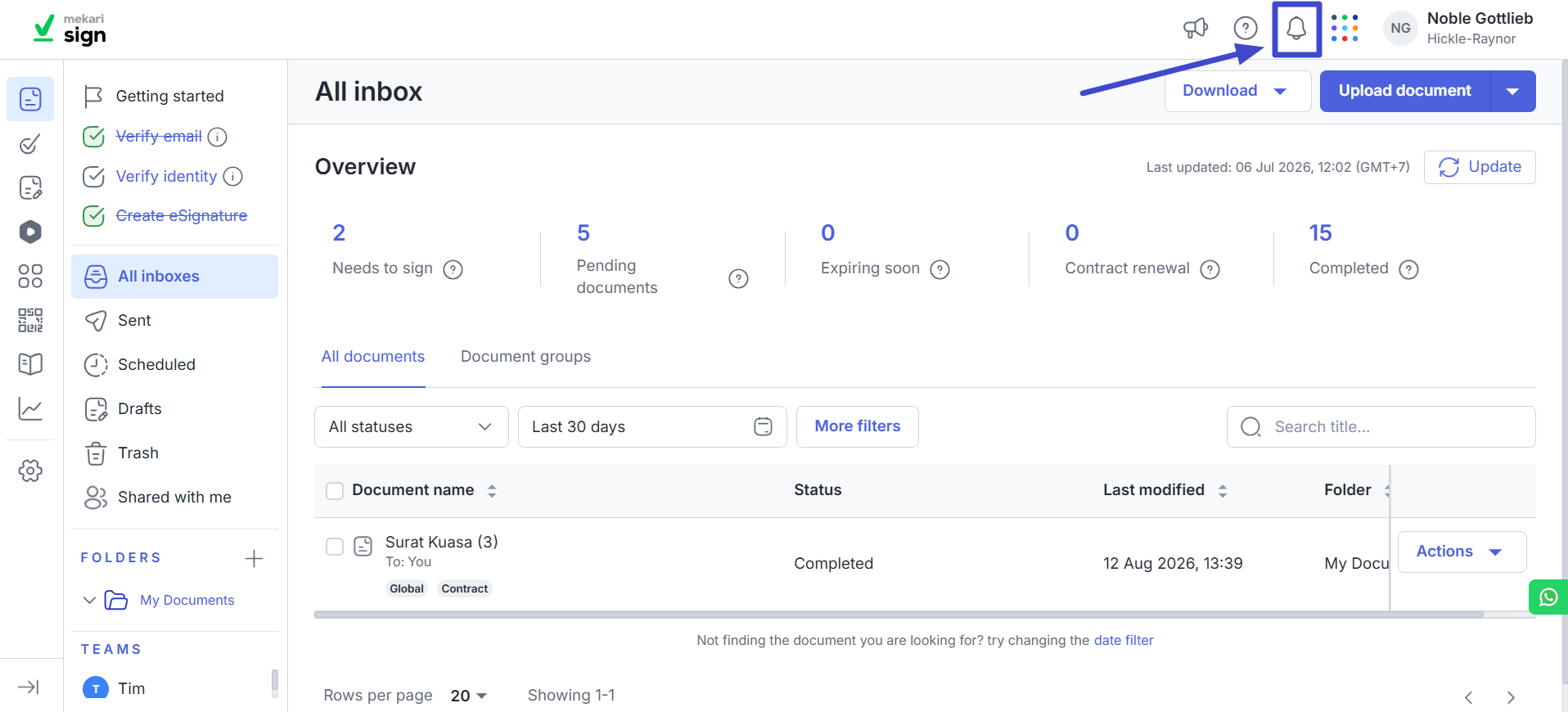The image size is (1568, 712).
Task: Open the Last 30 days date filter
Action: 651,426
